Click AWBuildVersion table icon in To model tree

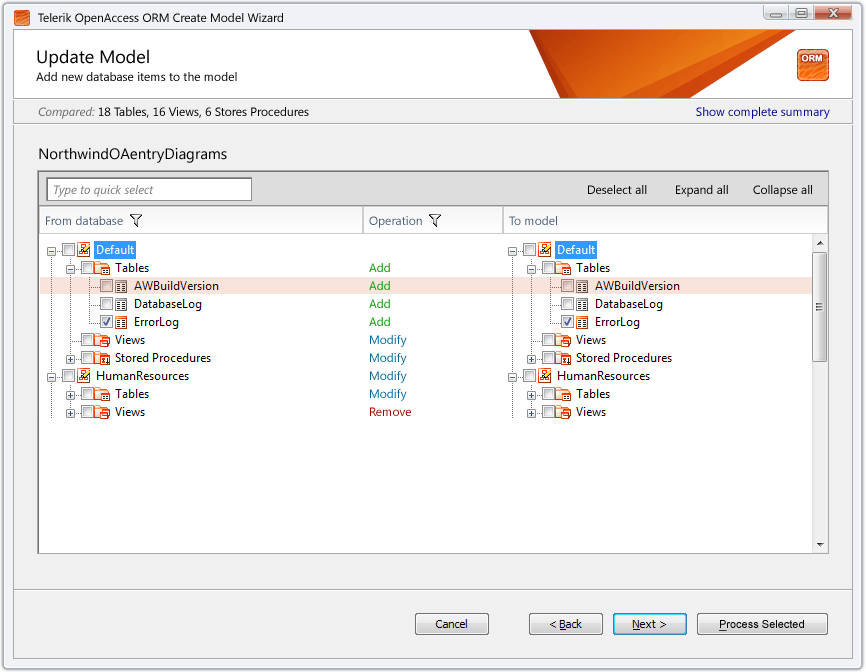pyautogui.click(x=582, y=286)
